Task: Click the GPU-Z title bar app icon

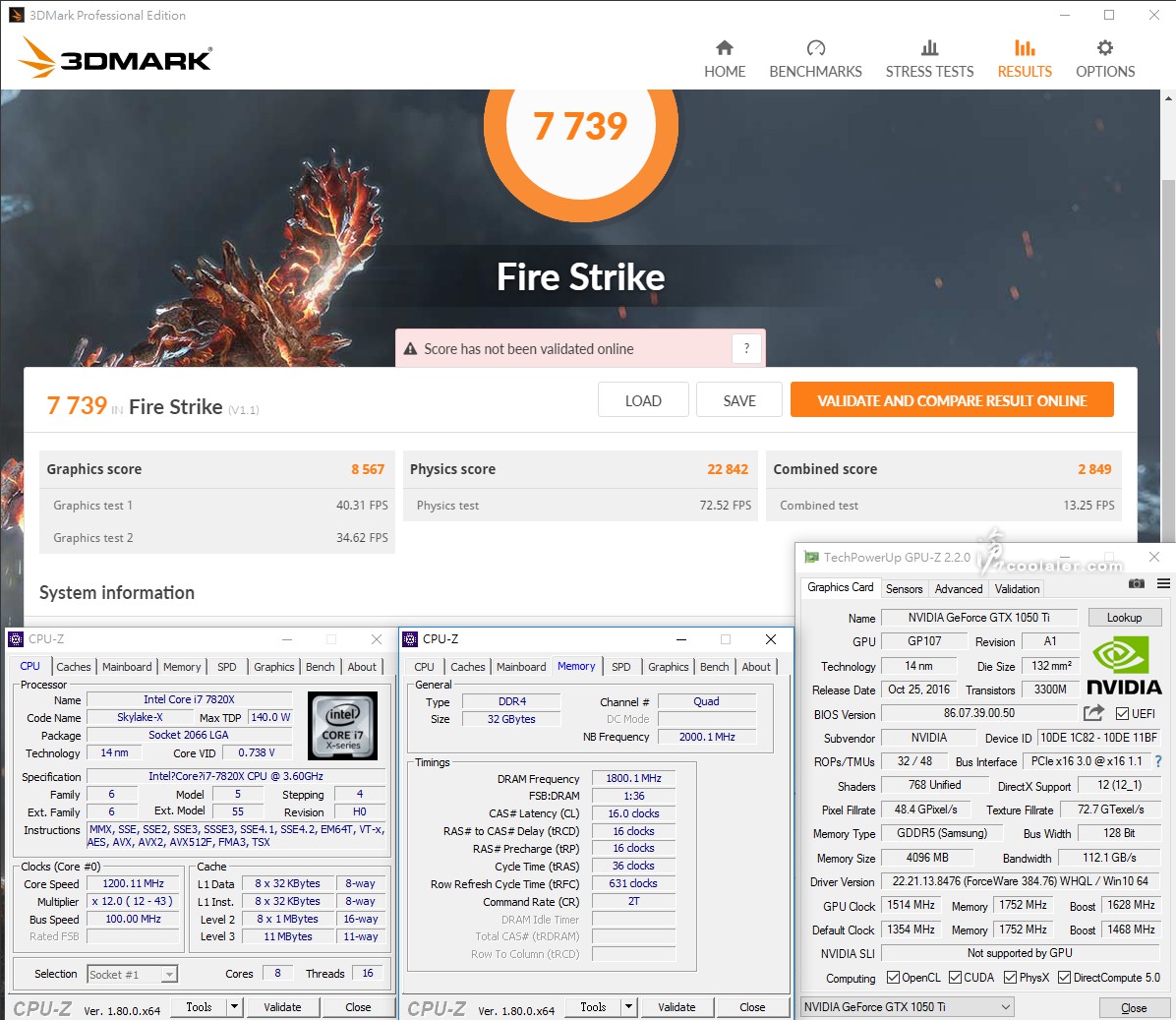Action: tap(811, 558)
